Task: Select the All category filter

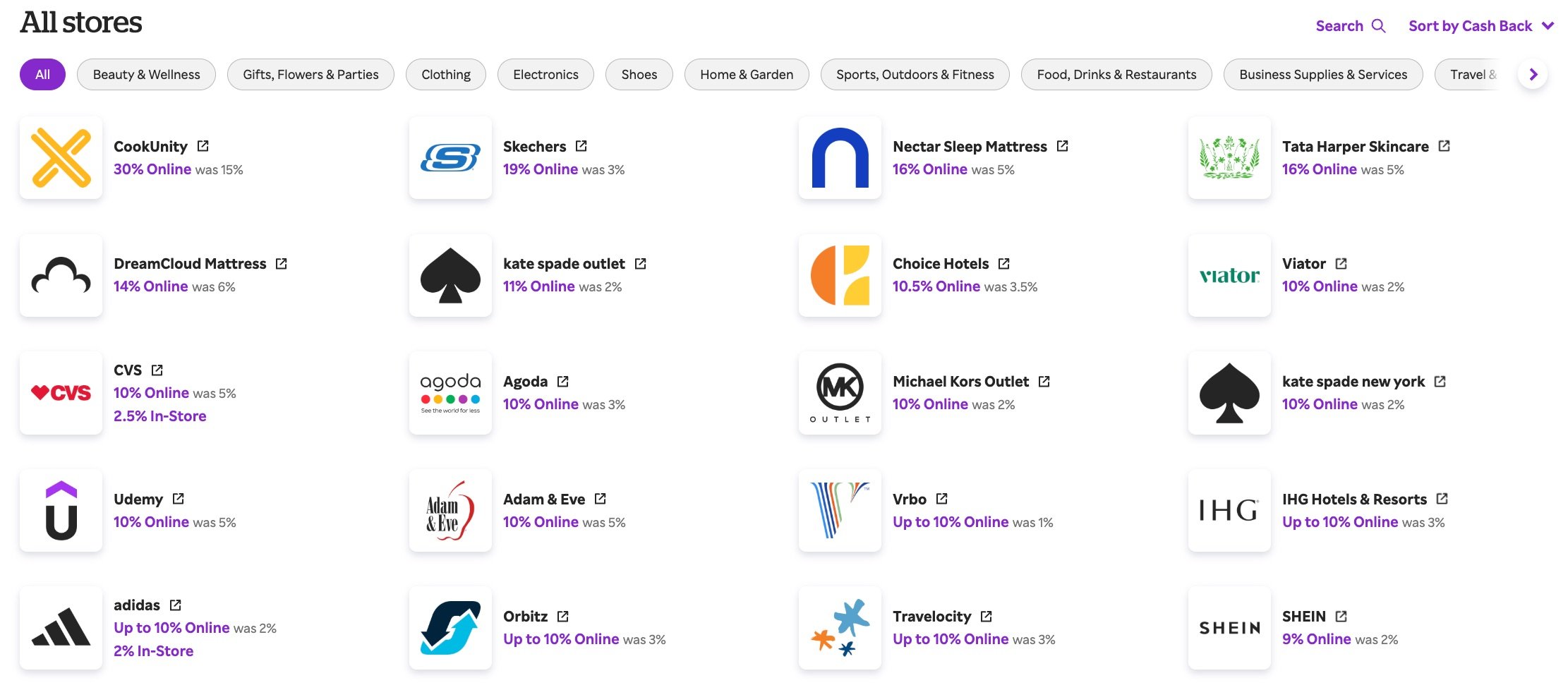Action: tap(42, 74)
